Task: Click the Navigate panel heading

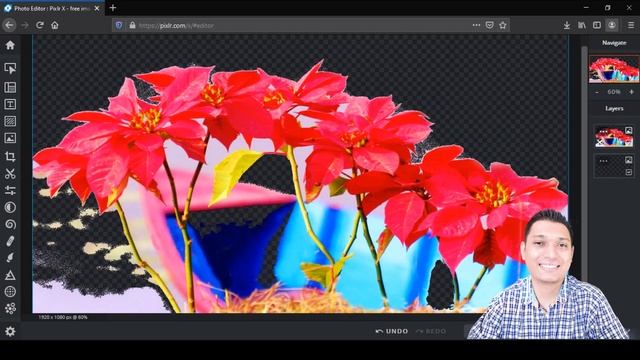Action: (614, 42)
